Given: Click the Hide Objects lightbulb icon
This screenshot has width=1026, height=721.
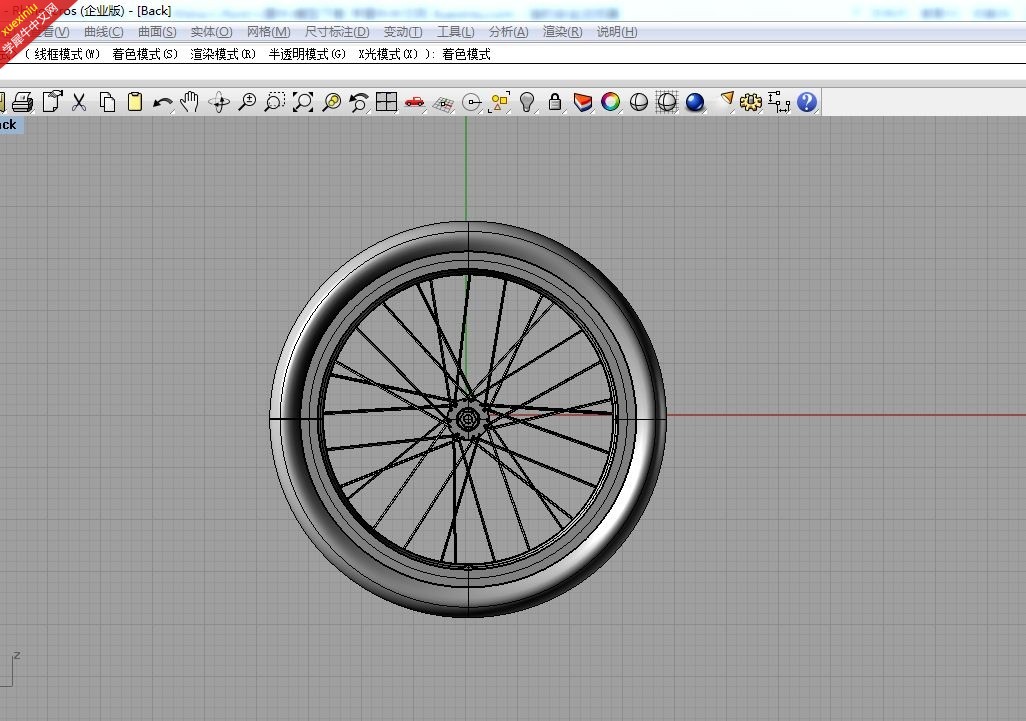Looking at the screenshot, I should (527, 102).
